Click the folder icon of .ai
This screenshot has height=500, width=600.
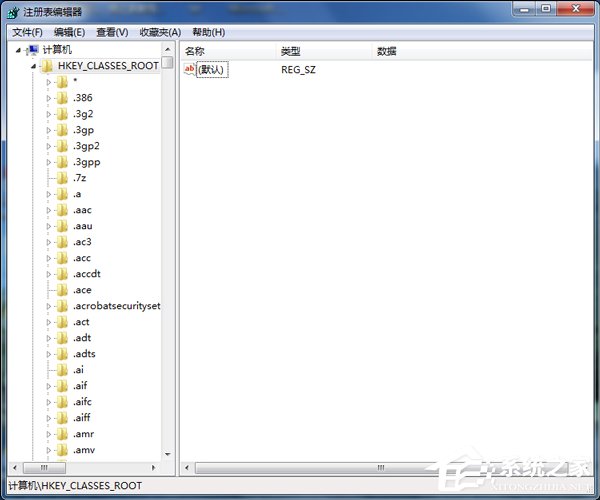pyautogui.click(x=62, y=370)
